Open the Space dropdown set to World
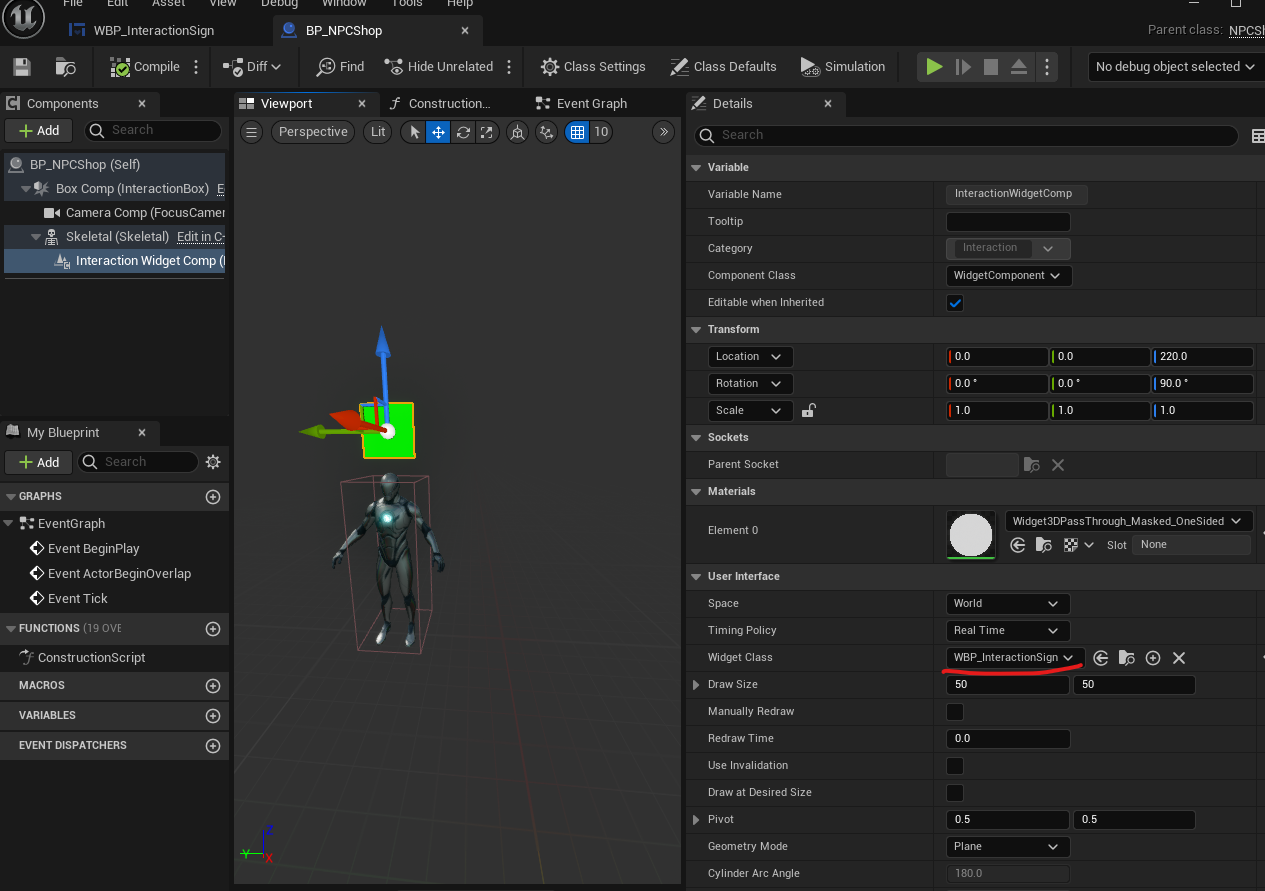The width and height of the screenshot is (1265, 891). click(x=1007, y=604)
